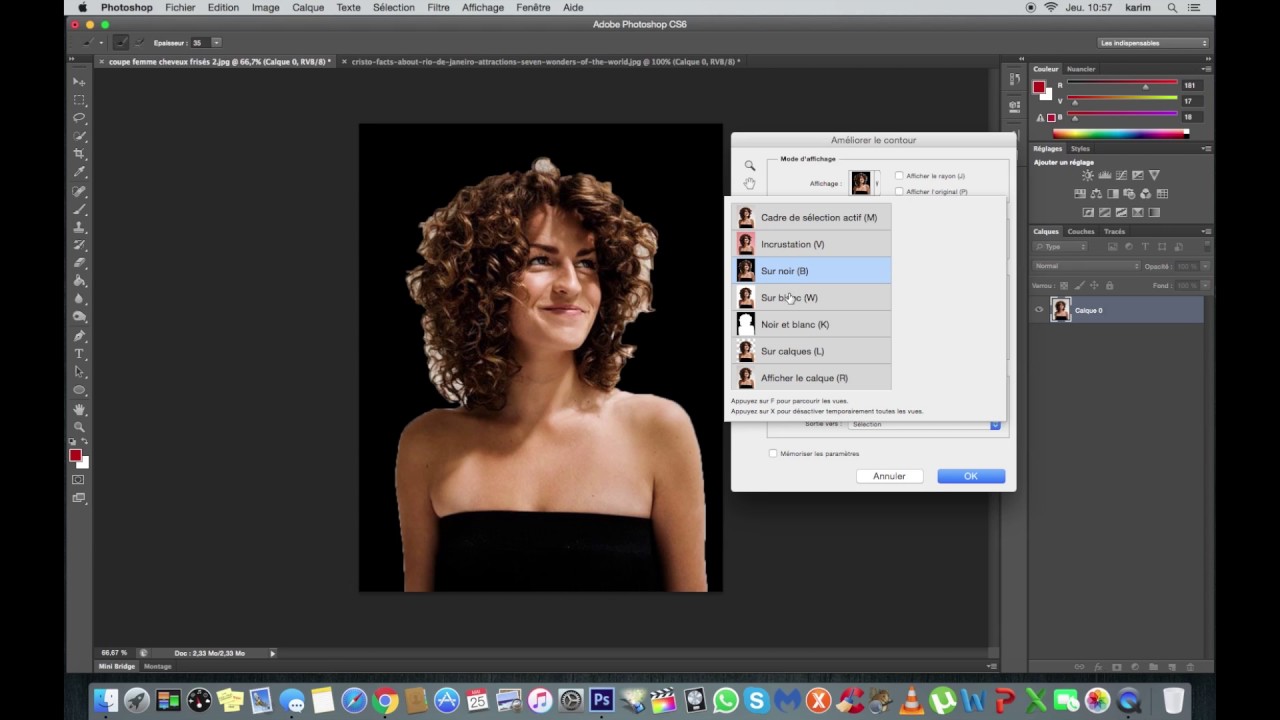This screenshot has width=1280, height=720.
Task: Select the Crop tool
Action: [x=79, y=154]
